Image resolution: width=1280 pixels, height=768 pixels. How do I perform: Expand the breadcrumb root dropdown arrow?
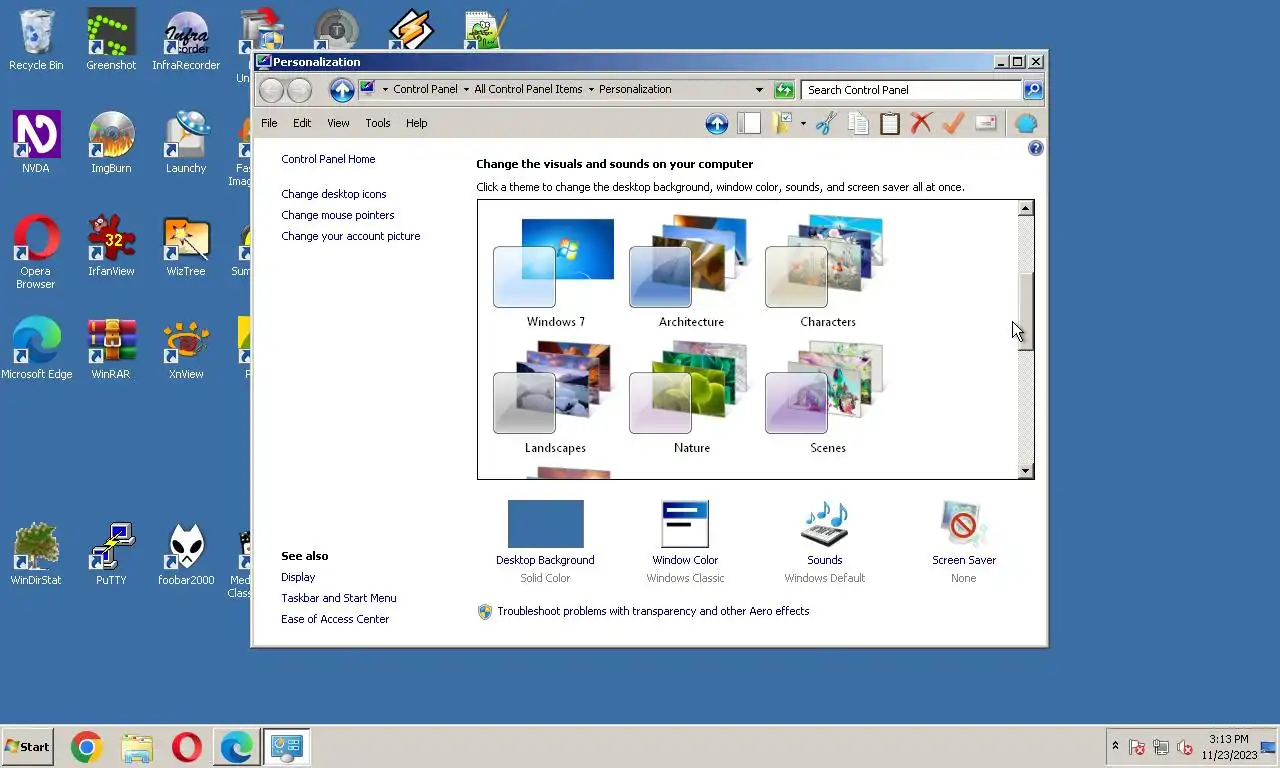[385, 90]
